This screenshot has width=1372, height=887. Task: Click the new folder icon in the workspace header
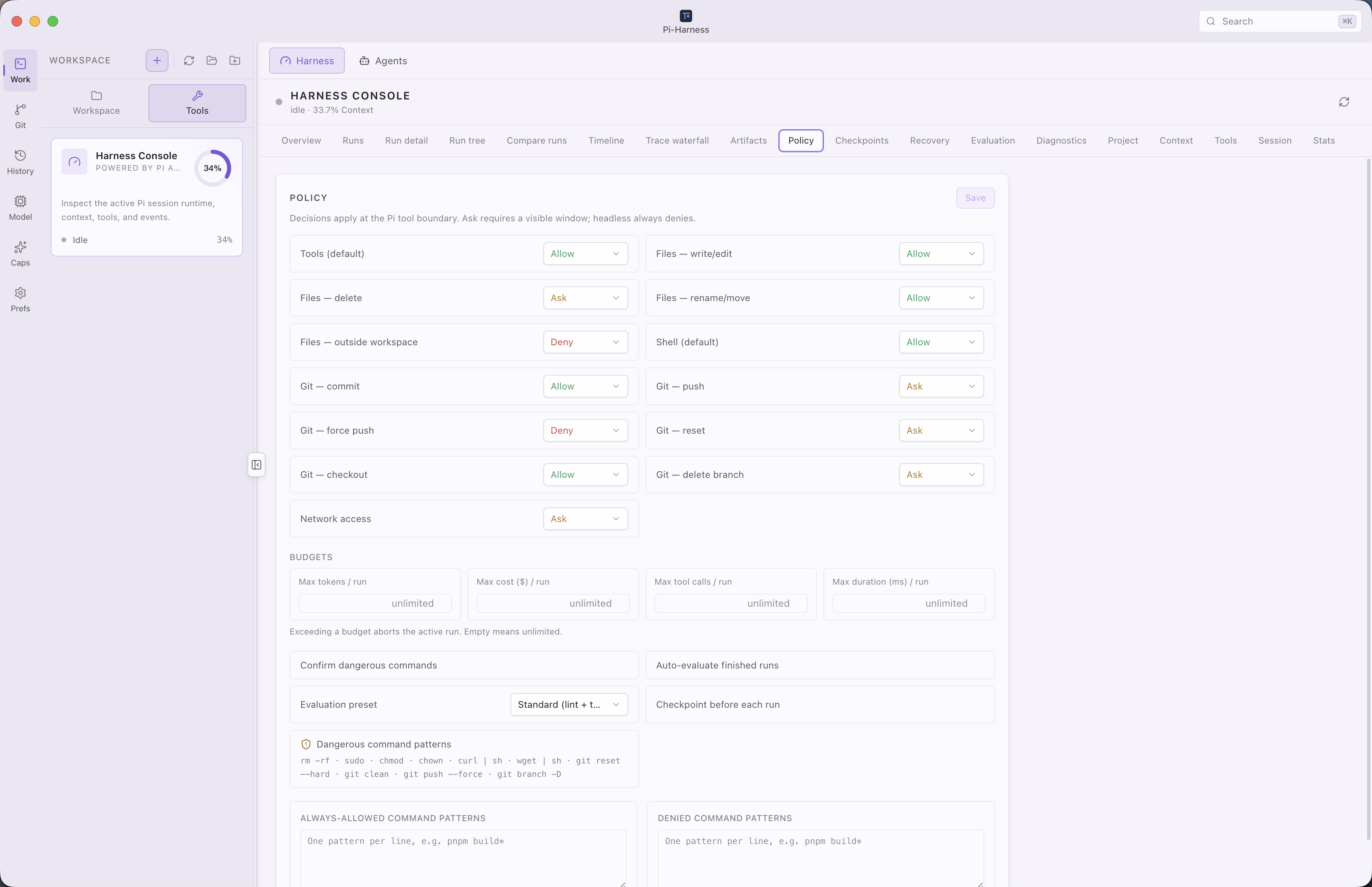point(235,61)
